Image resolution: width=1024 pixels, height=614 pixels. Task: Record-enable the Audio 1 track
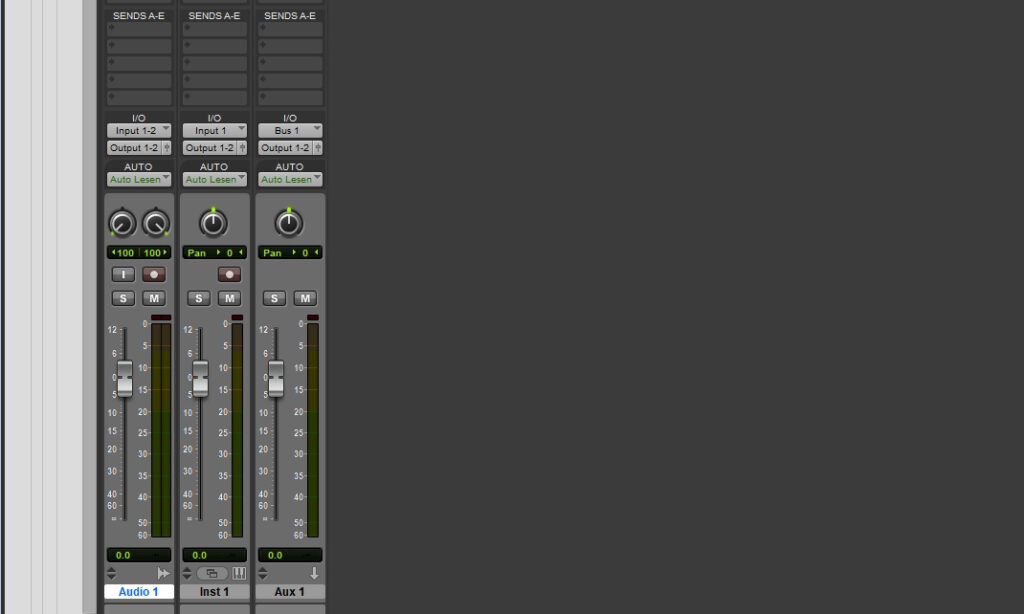154,274
